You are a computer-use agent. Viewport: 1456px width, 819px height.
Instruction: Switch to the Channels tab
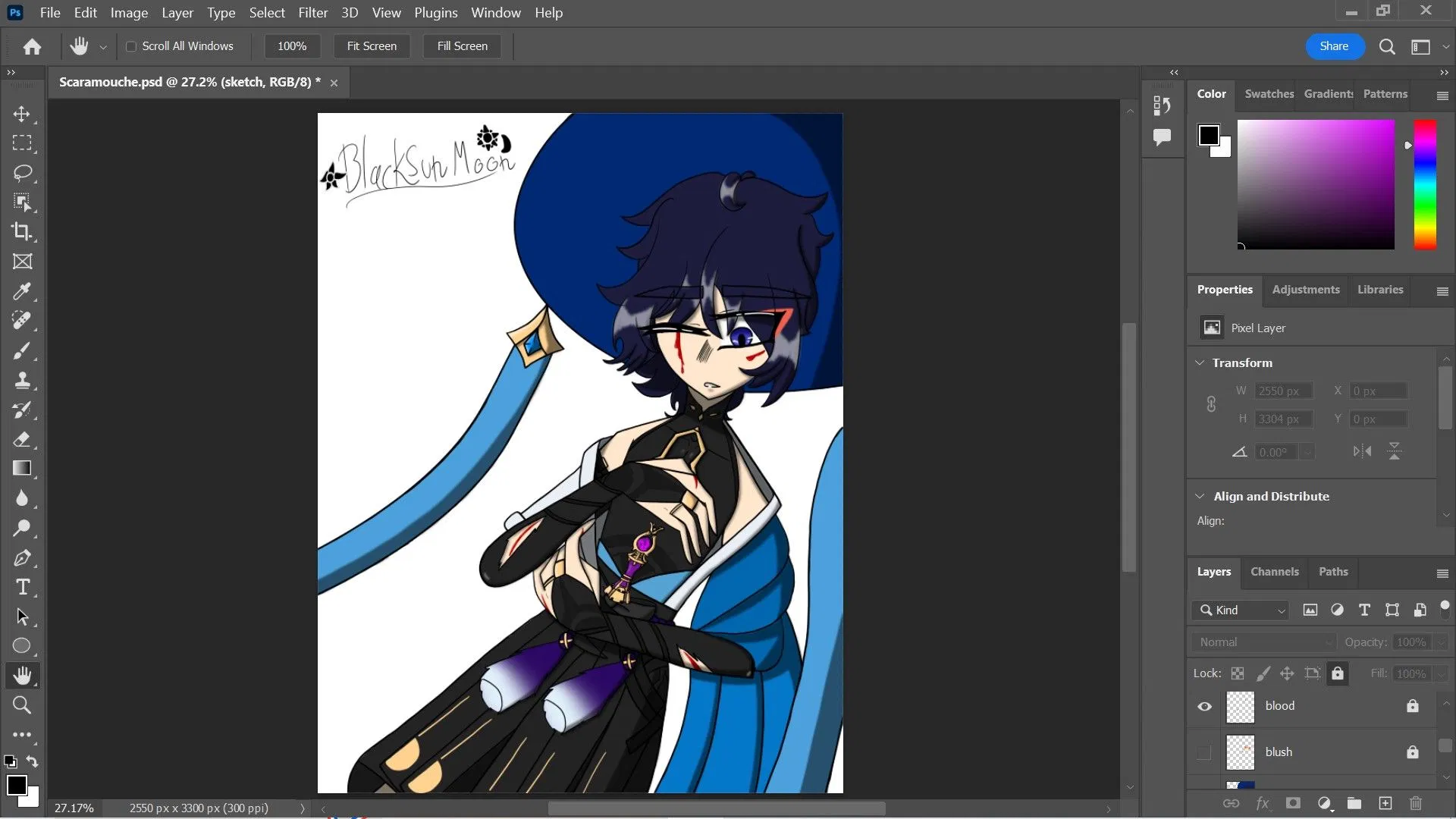(1274, 572)
